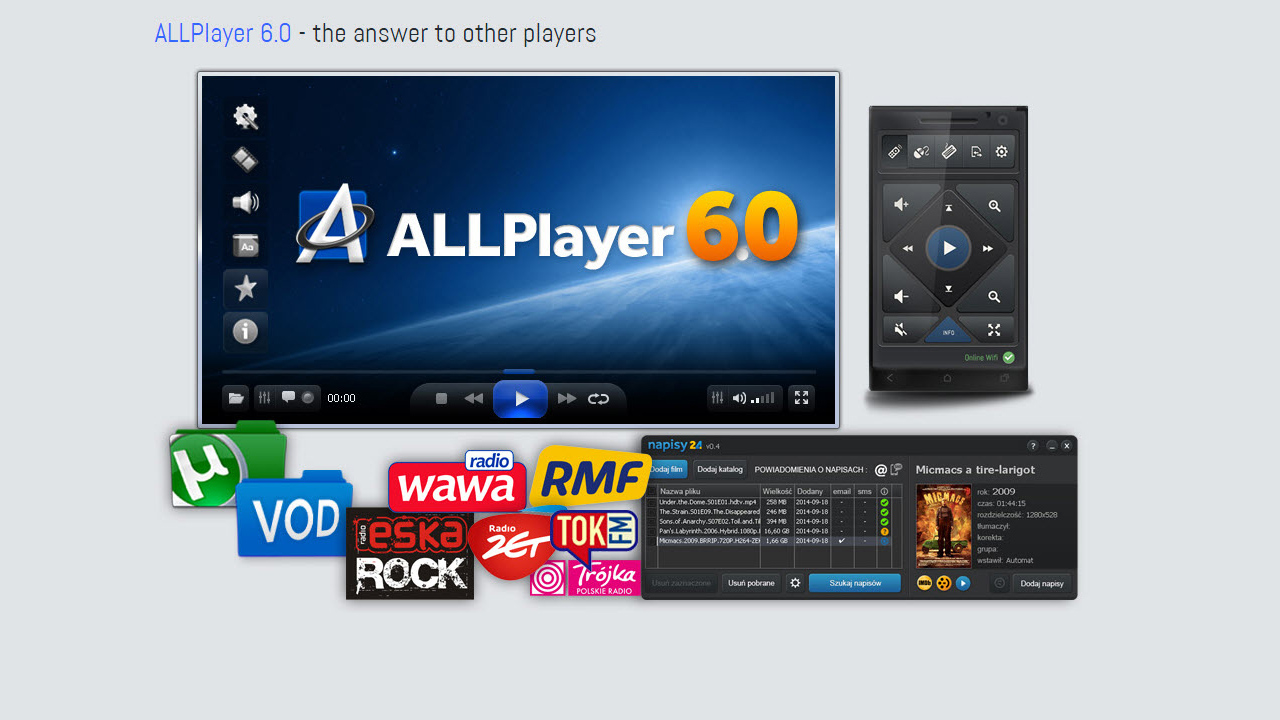Open the info icon in player sidebar
1280x720 pixels.
[x=245, y=331]
